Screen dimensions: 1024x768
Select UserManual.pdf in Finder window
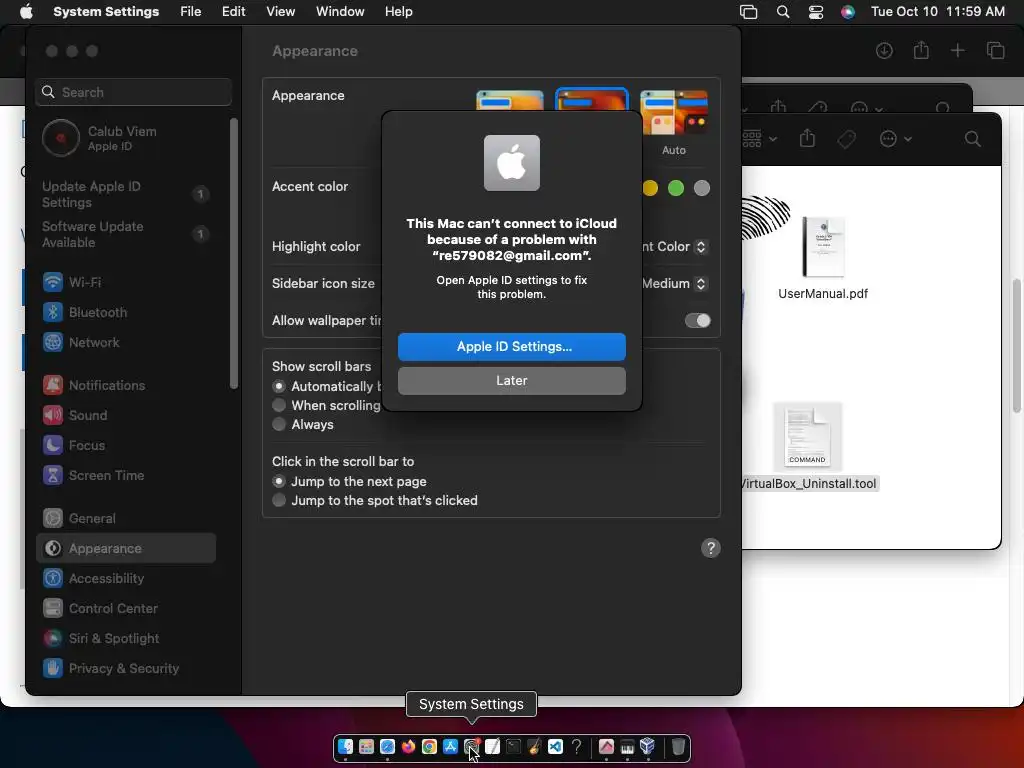823,259
